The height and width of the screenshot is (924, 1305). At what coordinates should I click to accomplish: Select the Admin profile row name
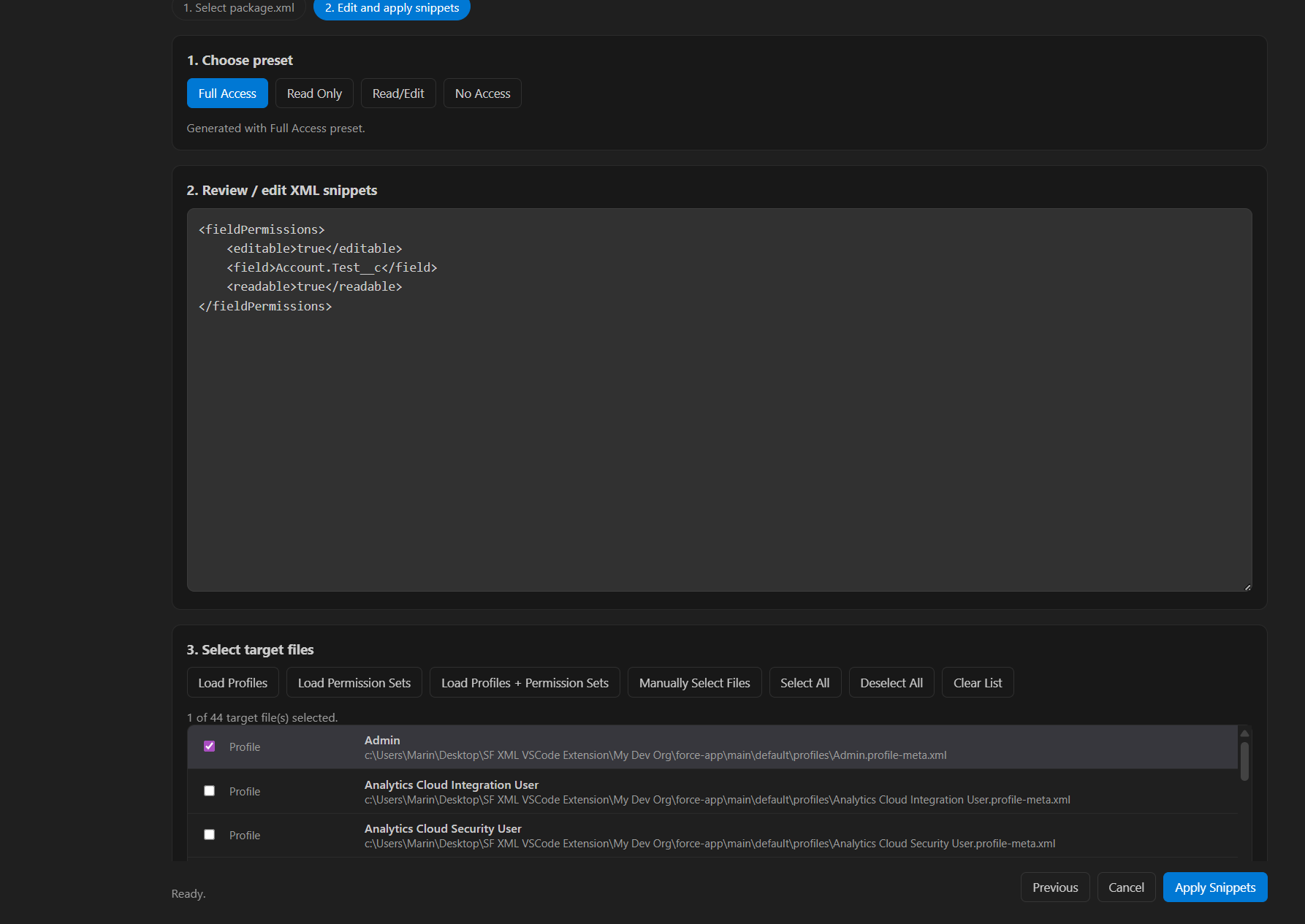pos(382,740)
